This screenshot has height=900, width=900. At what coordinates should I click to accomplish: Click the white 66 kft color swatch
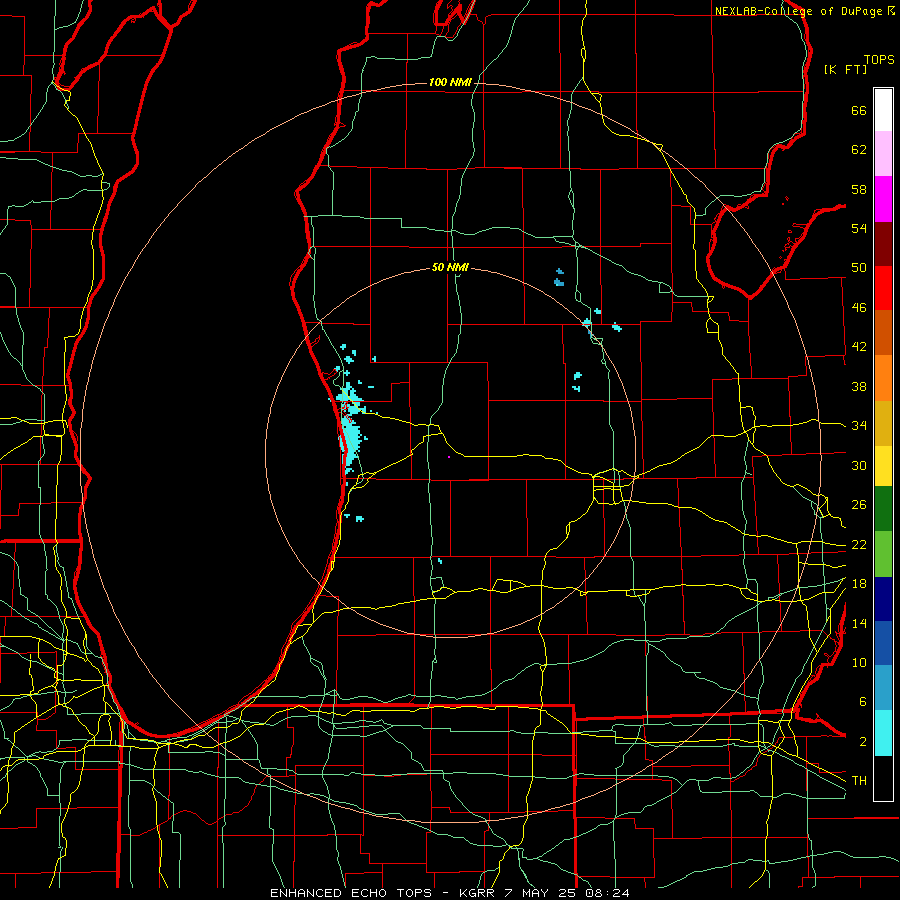click(x=883, y=110)
